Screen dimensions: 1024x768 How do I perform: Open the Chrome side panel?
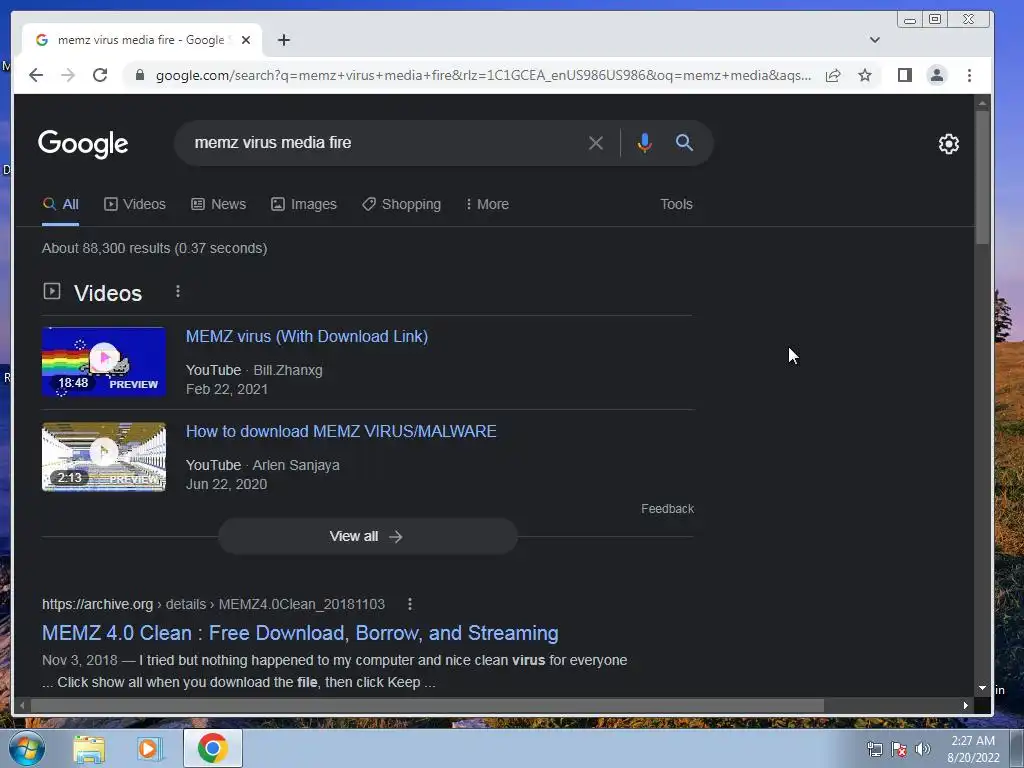pos(904,75)
